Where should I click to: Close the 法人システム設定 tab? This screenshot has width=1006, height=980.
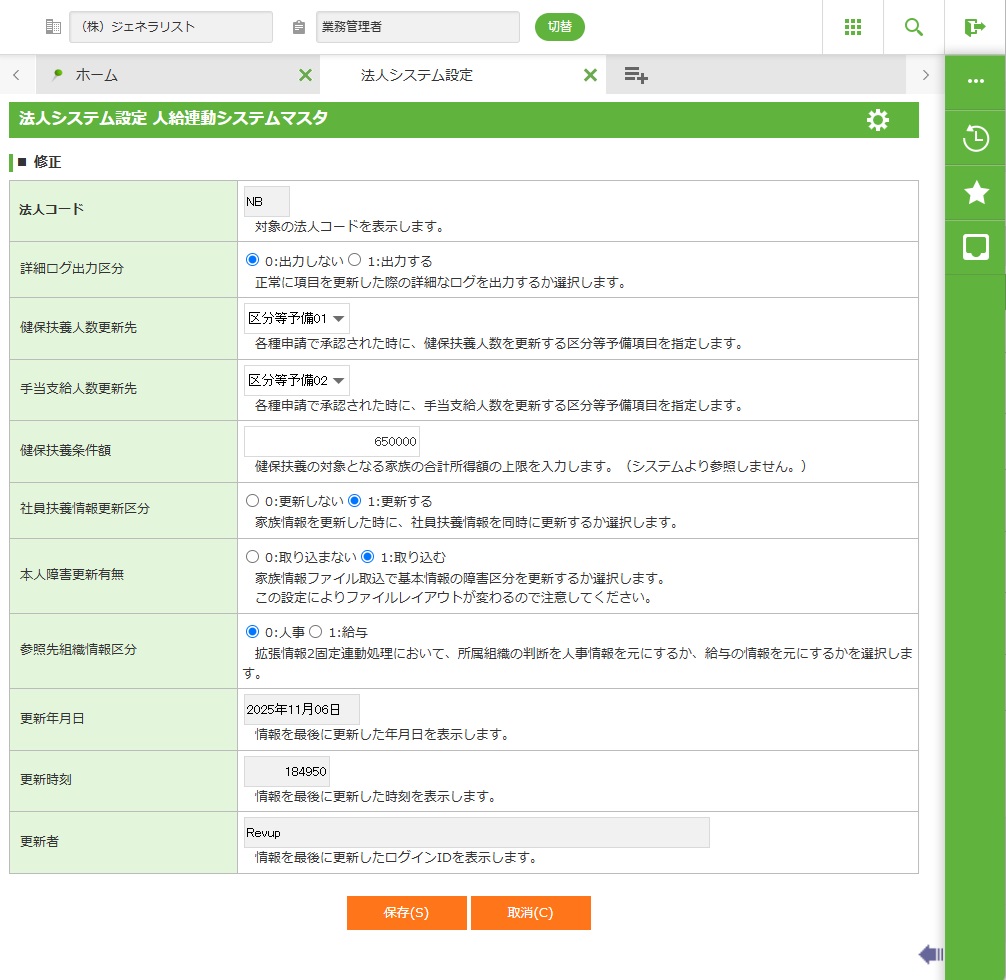tap(590, 75)
